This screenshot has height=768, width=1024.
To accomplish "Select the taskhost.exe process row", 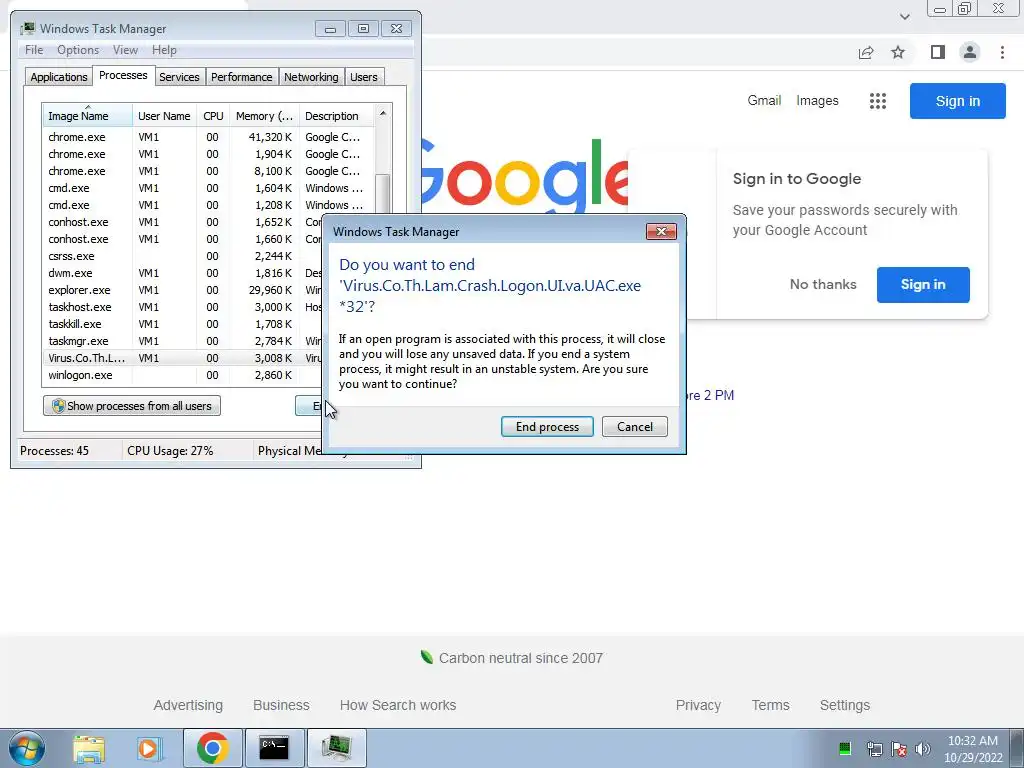I will [x=183, y=307].
